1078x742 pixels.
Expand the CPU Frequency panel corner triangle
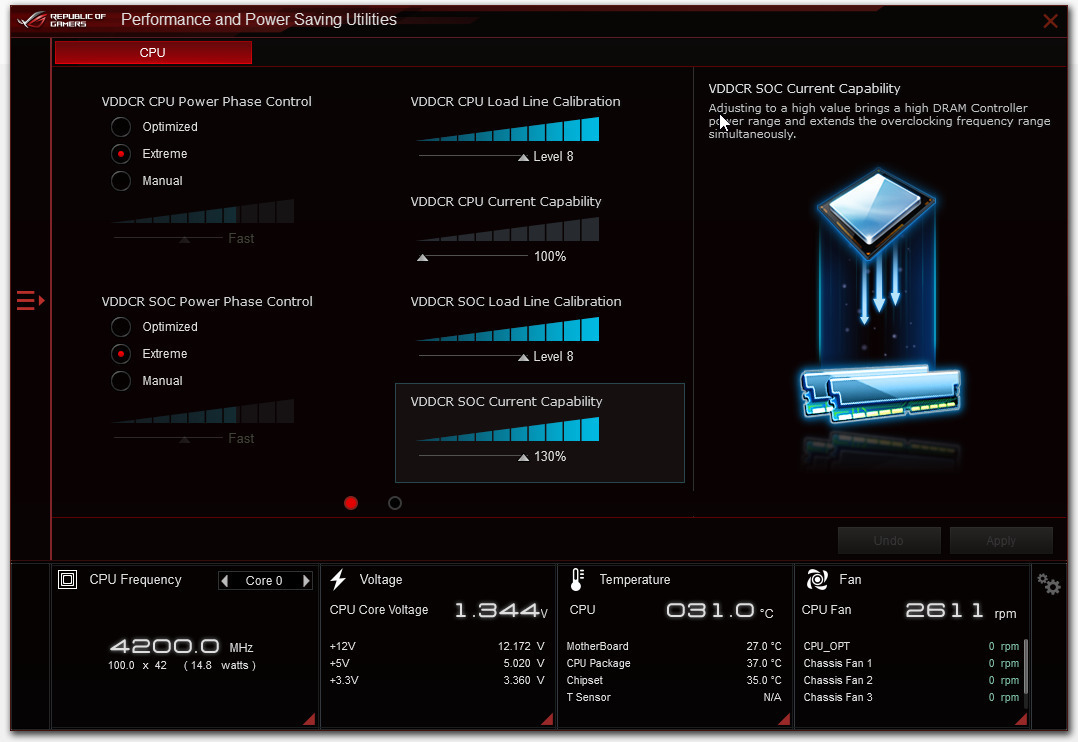(309, 719)
